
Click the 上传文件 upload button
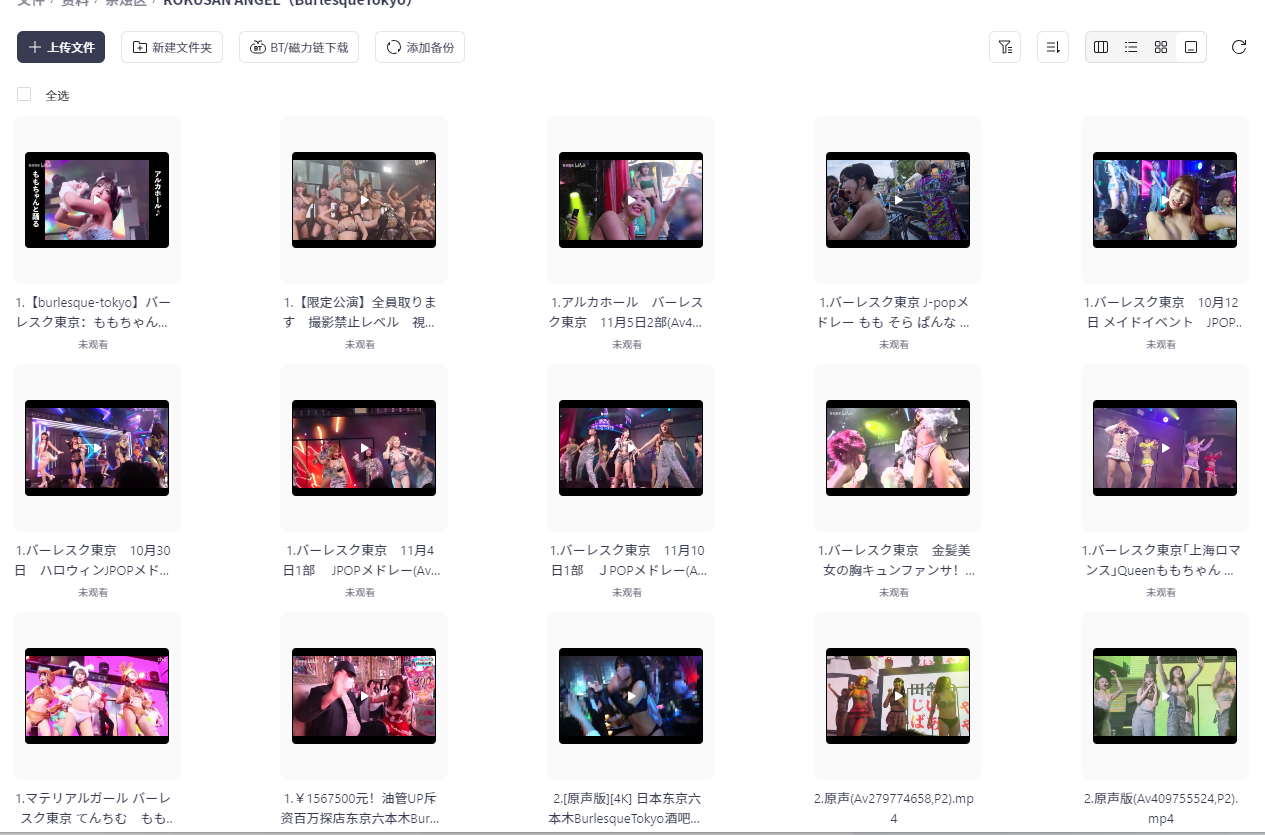point(60,47)
